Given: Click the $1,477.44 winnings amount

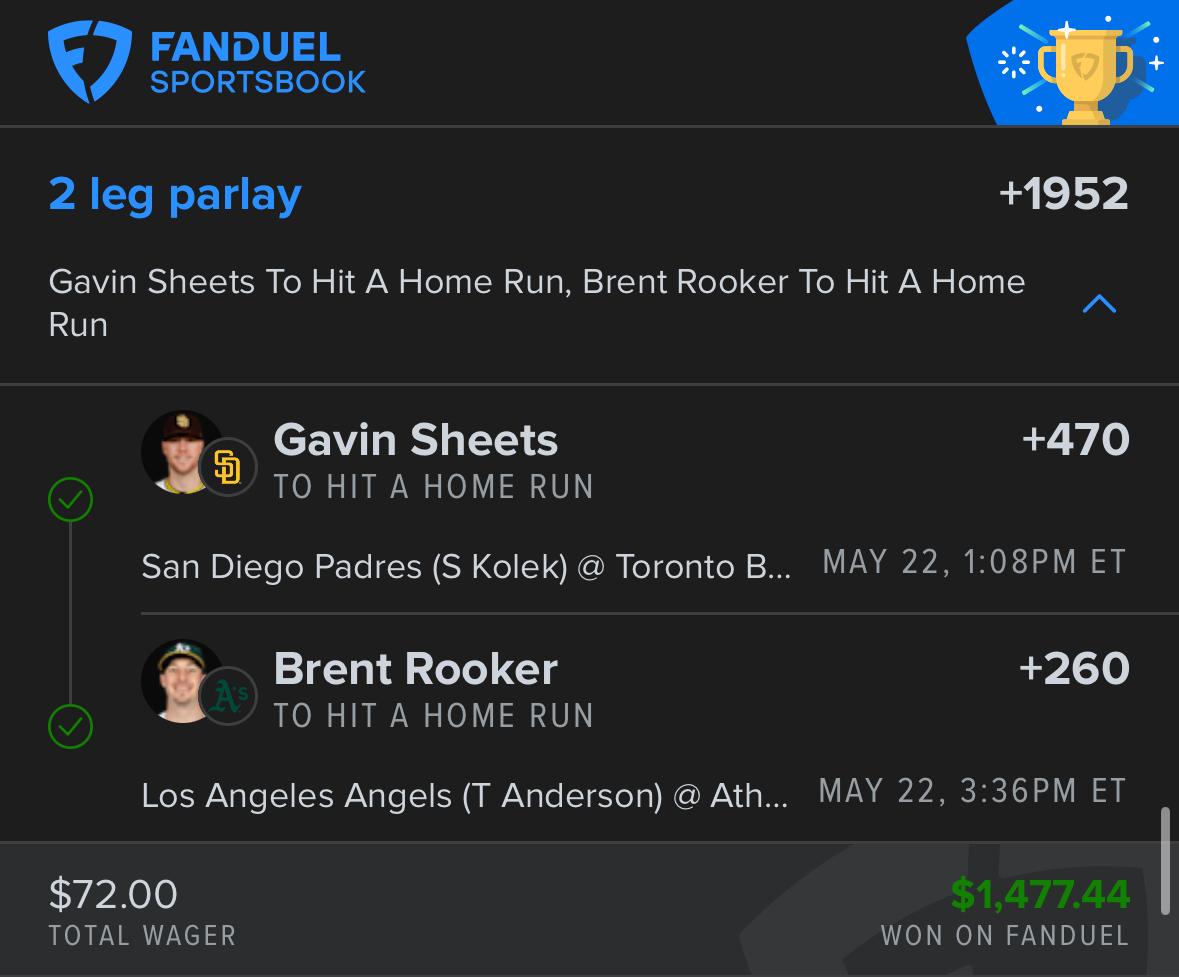Looking at the screenshot, I should coord(1040,894).
